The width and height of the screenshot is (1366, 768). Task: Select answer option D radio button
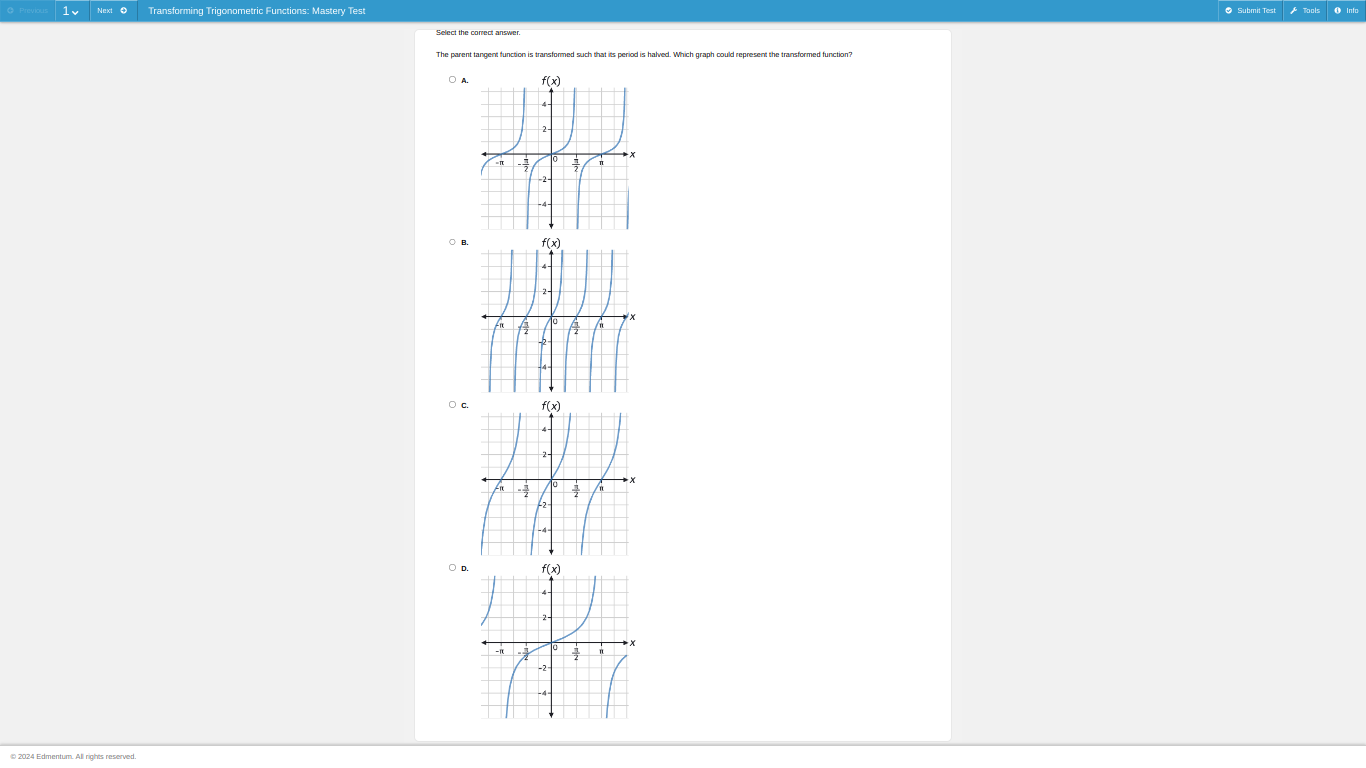pyautogui.click(x=452, y=568)
